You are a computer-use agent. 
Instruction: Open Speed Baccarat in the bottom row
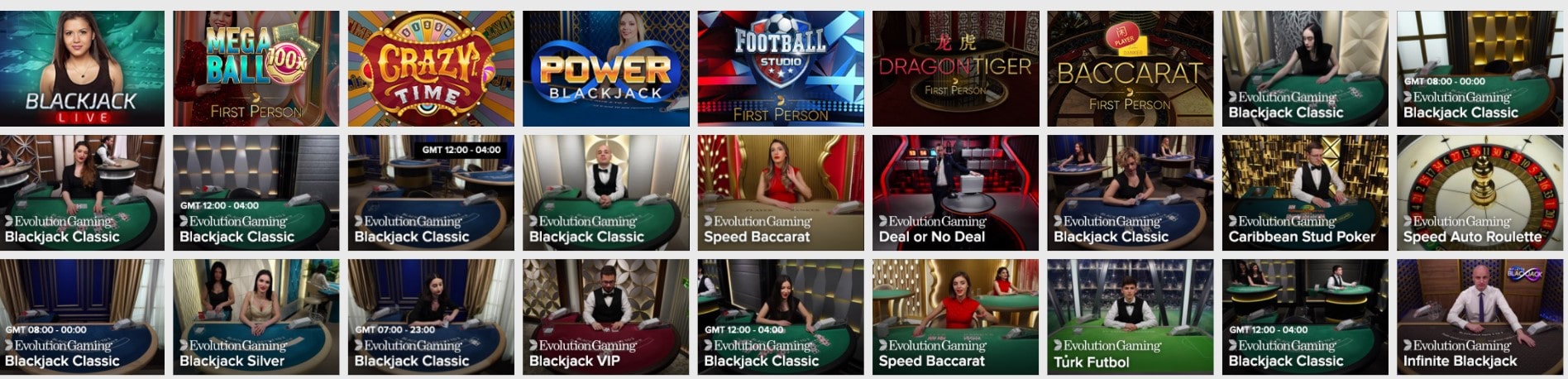(956, 317)
